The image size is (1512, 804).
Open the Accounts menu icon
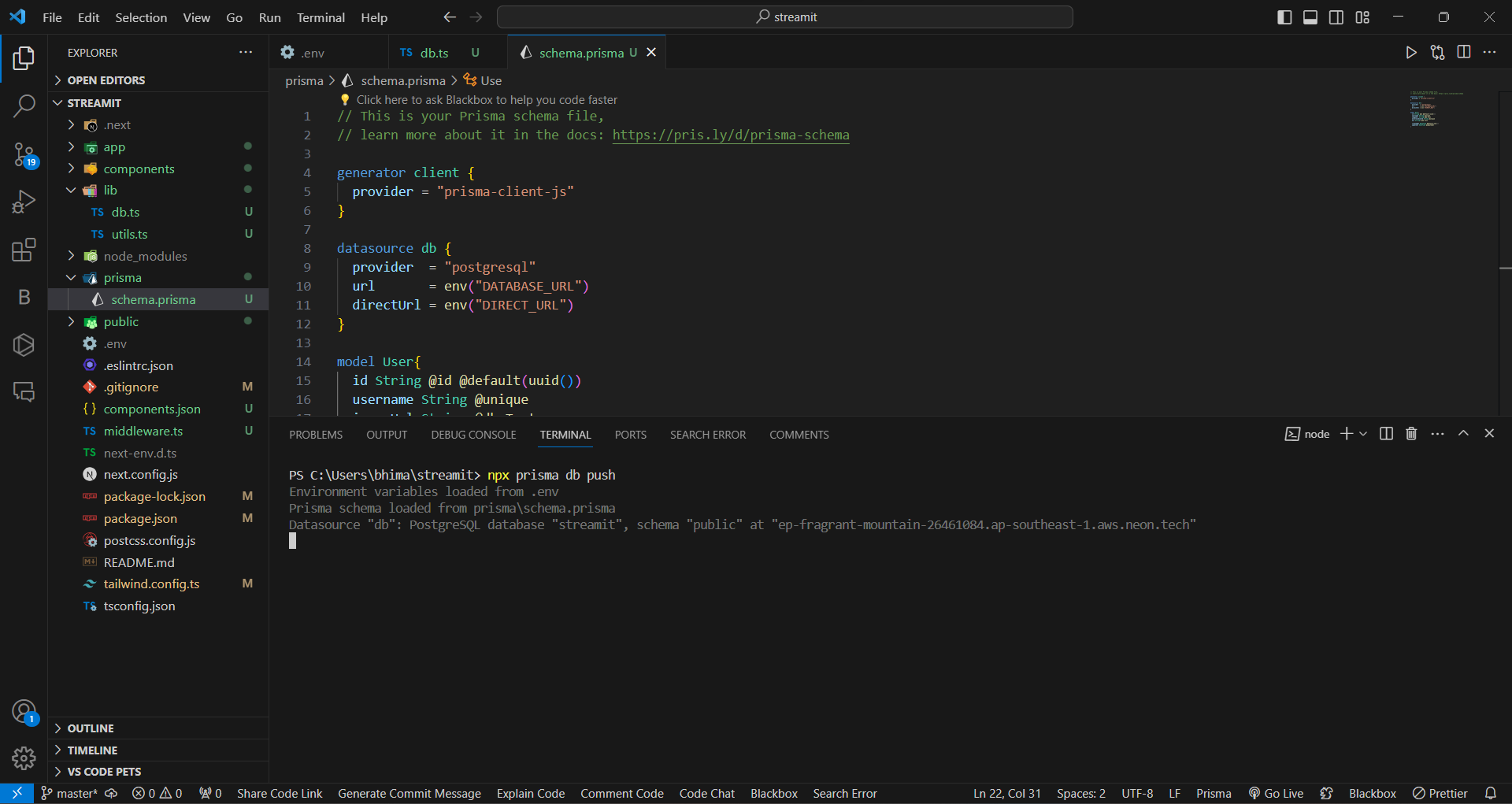(x=24, y=712)
